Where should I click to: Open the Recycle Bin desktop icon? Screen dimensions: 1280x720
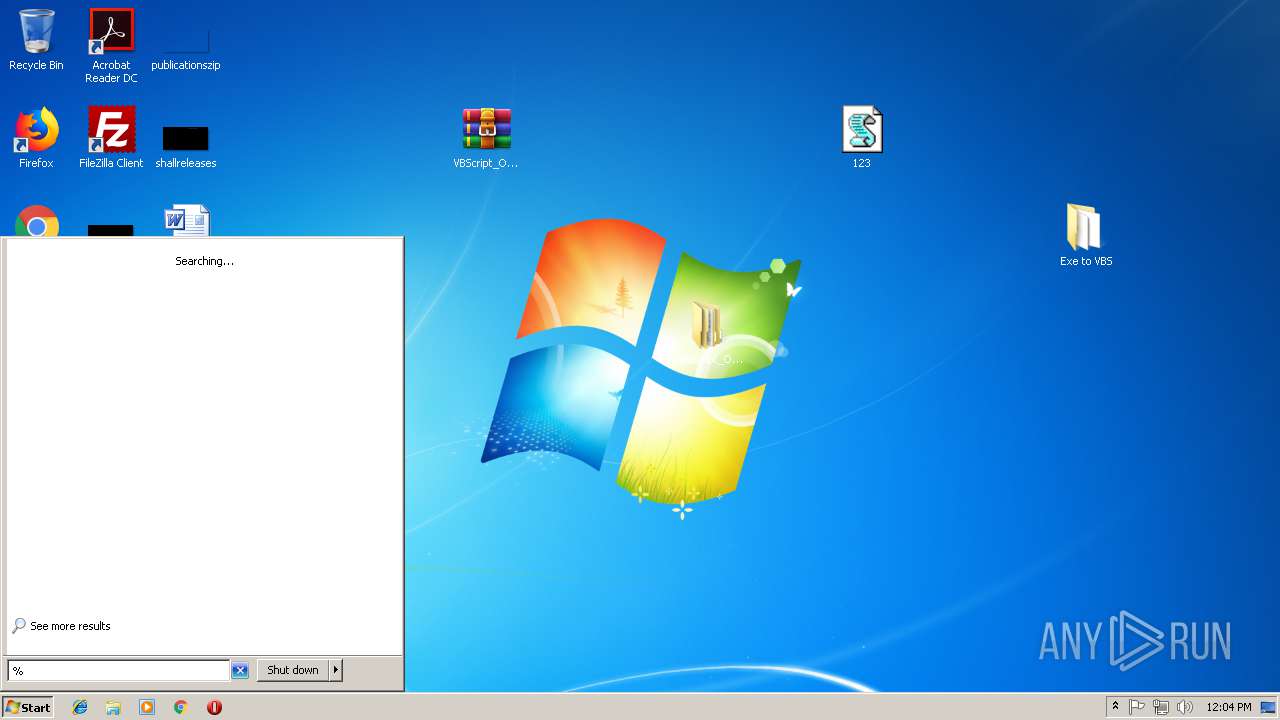pos(36,40)
